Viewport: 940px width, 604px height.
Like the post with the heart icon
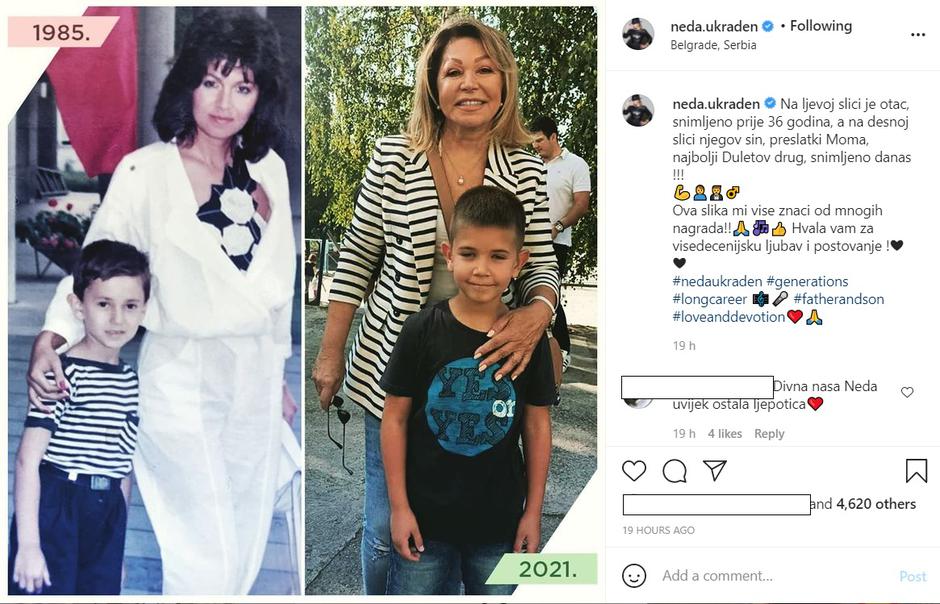634,471
